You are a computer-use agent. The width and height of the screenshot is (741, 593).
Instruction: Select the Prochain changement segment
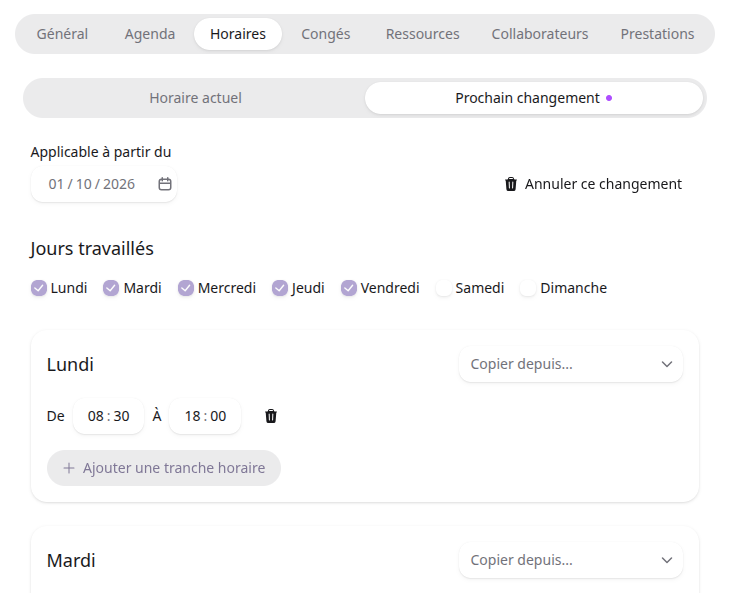[534, 98]
